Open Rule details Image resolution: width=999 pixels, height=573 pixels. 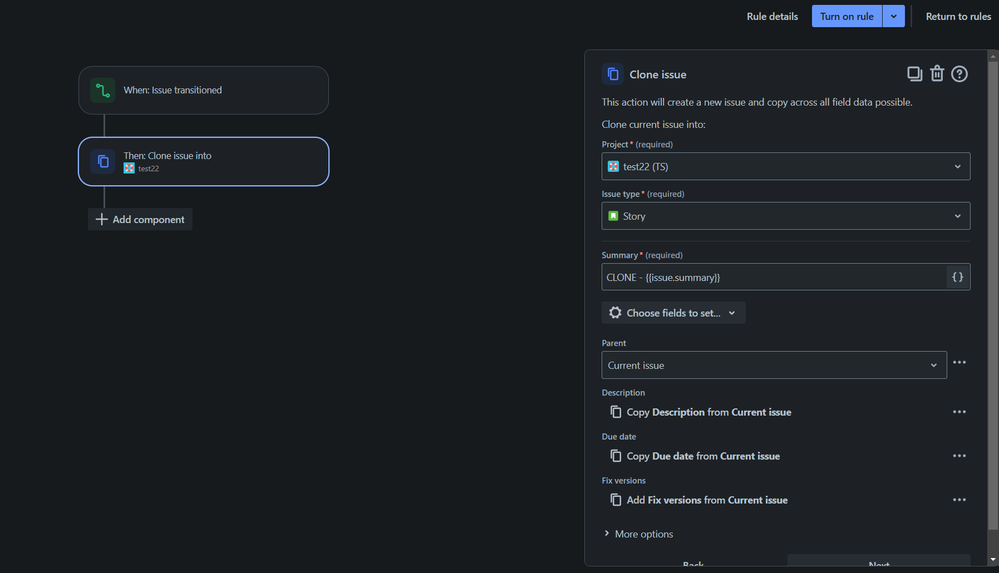click(x=772, y=17)
